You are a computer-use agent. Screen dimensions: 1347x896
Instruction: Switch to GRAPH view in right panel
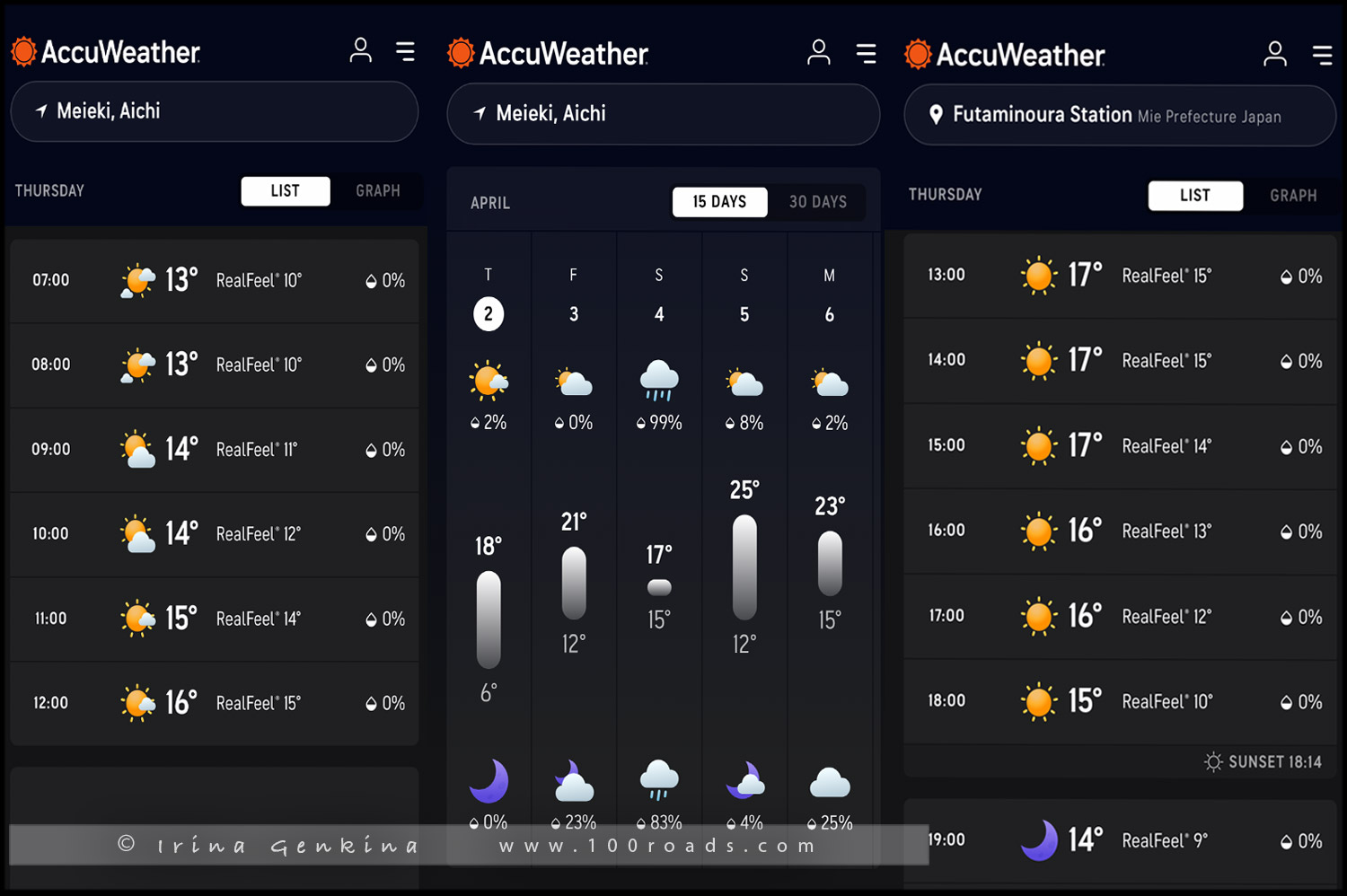coord(1292,196)
